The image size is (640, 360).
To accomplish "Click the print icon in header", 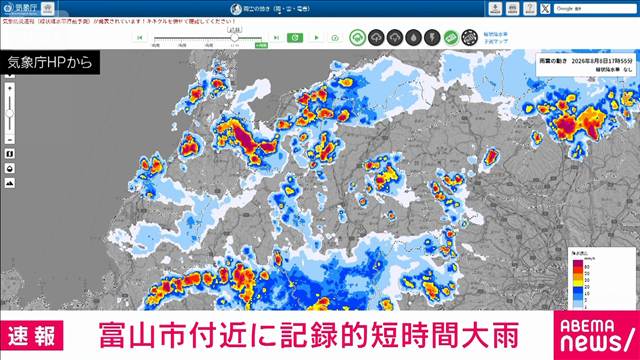I will coord(512,9).
